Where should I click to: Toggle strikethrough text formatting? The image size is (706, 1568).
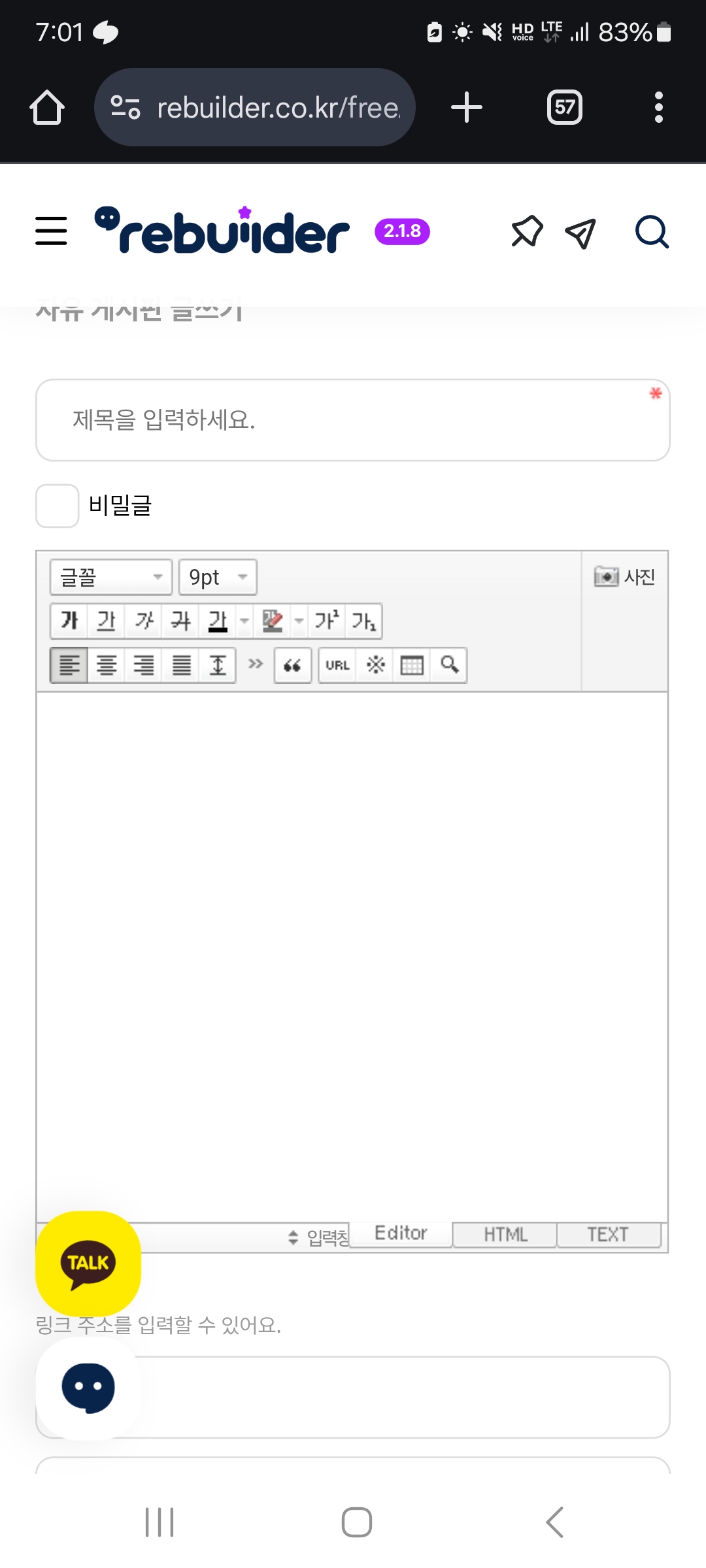(x=180, y=621)
